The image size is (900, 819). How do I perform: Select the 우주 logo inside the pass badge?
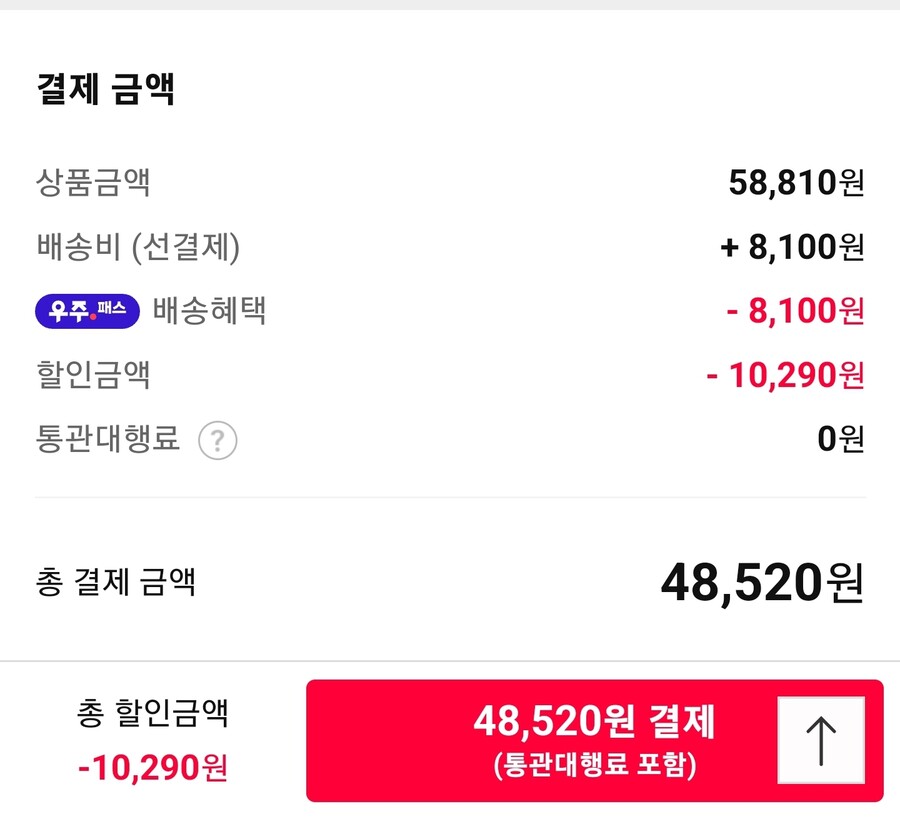(x=70, y=311)
